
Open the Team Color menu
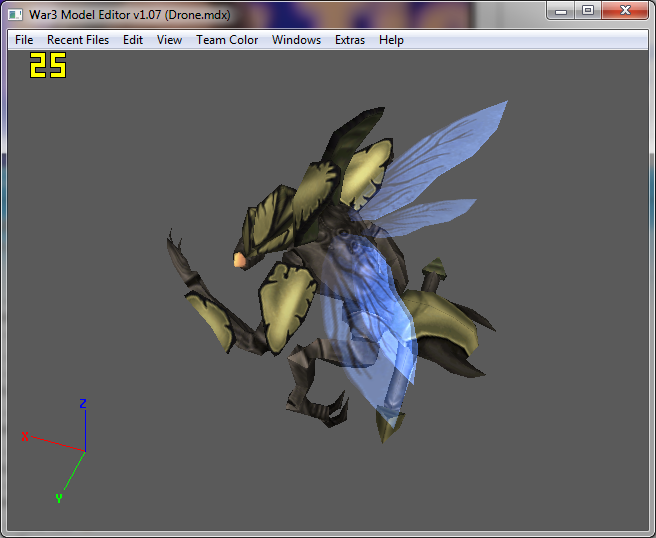227,40
